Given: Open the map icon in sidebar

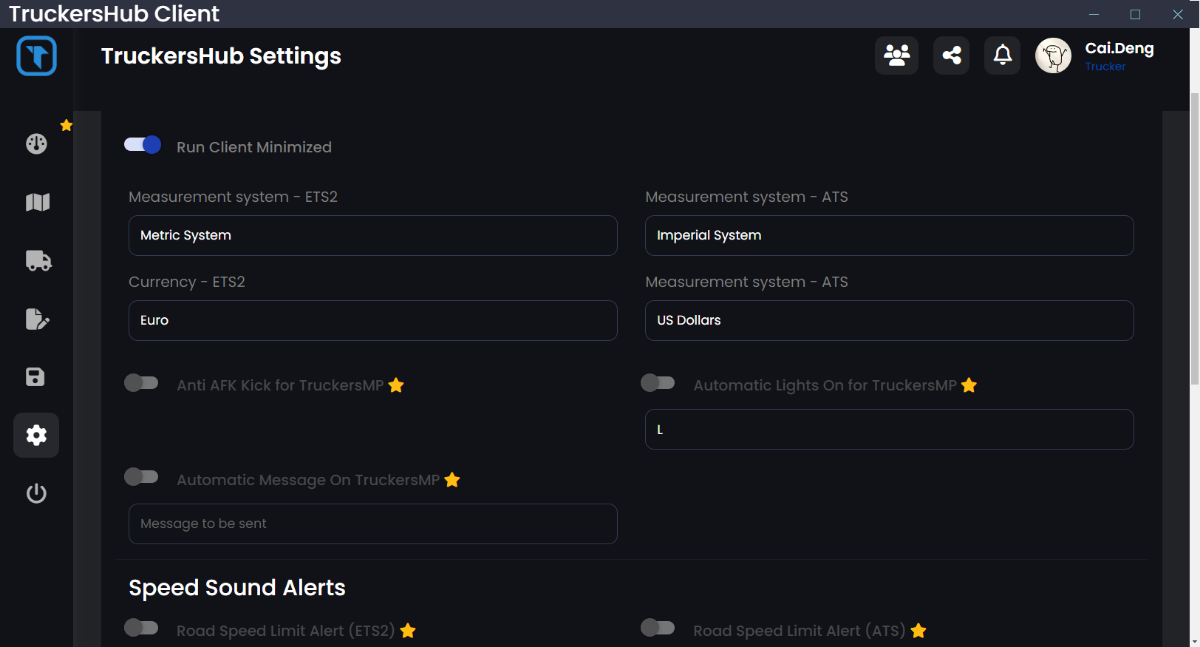Looking at the screenshot, I should click(x=37, y=203).
